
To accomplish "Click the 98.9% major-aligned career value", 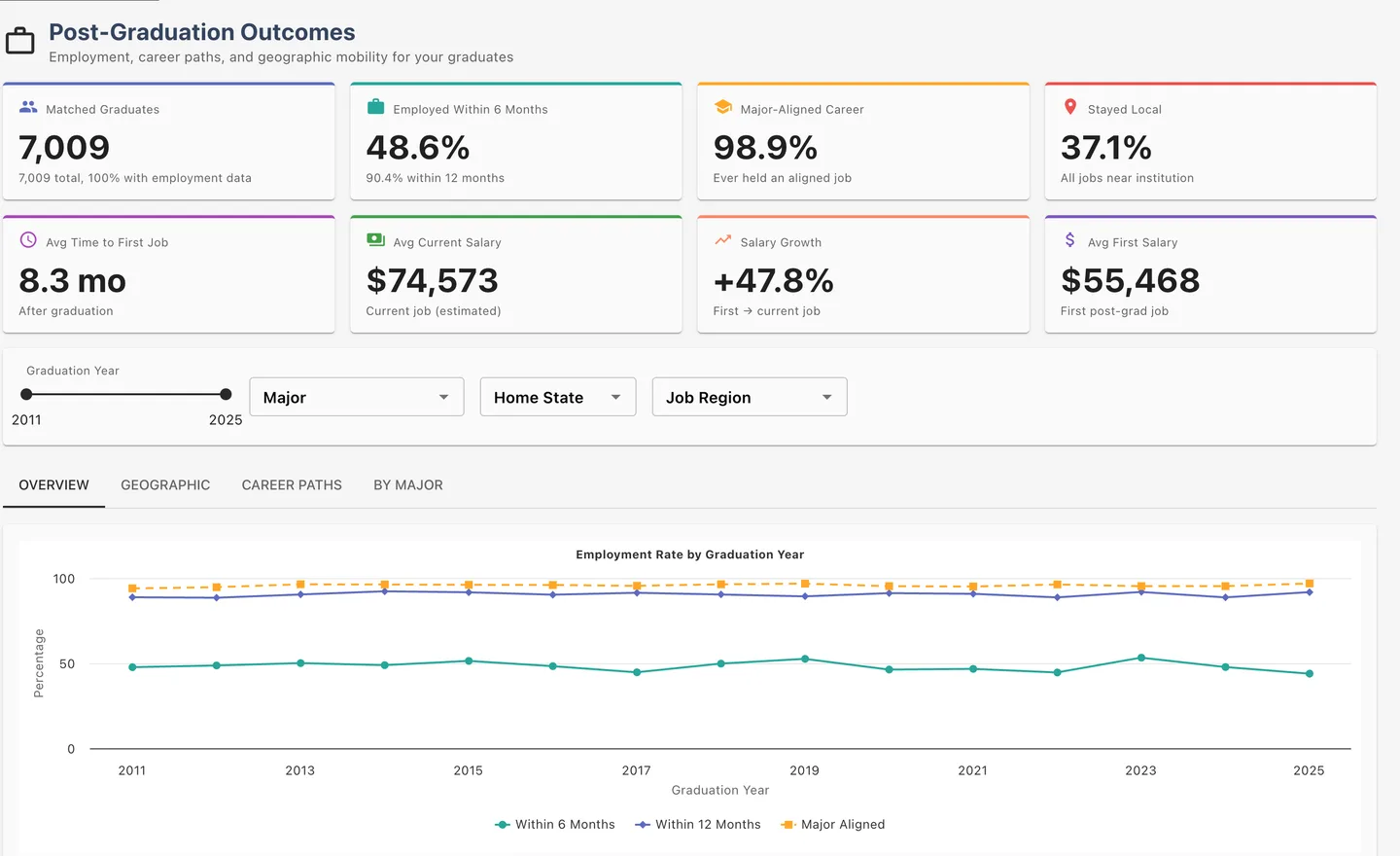I will pos(765,147).
